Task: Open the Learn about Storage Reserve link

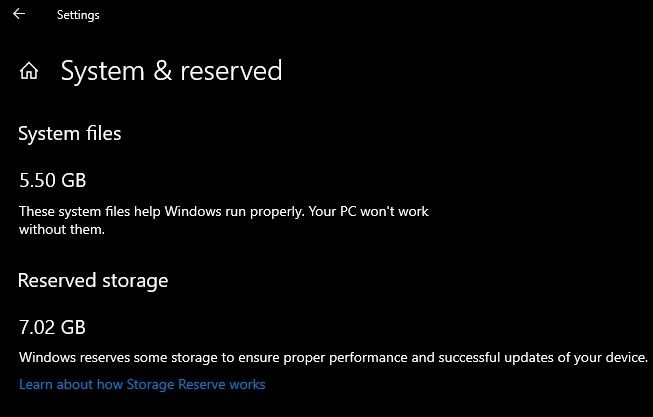Action: [142, 384]
